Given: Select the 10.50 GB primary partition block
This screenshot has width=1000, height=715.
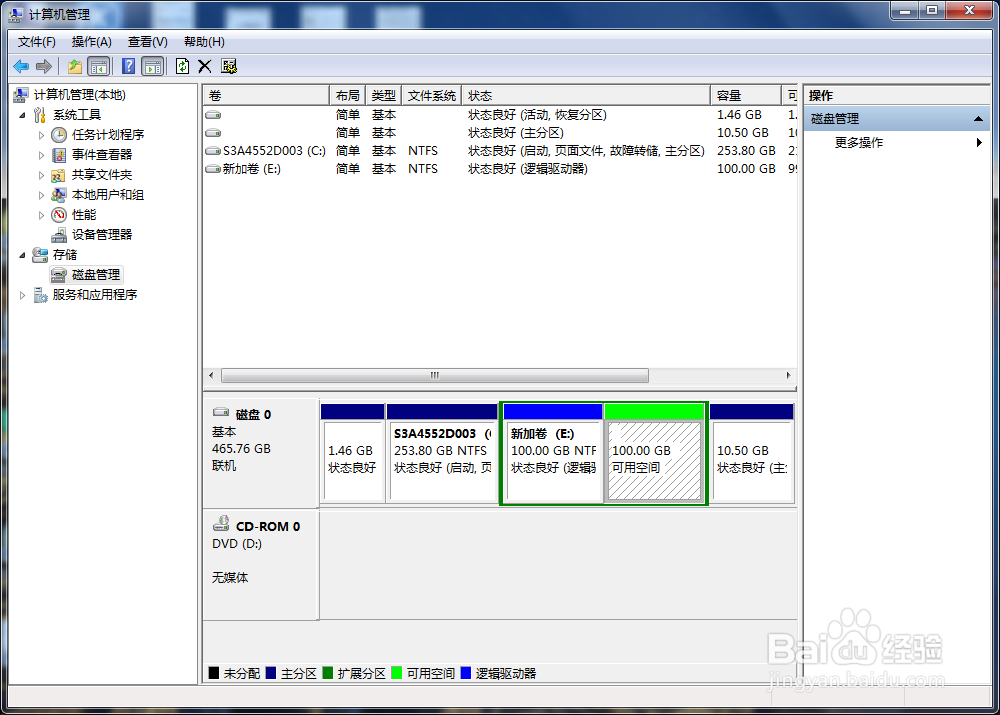Looking at the screenshot, I should [x=752, y=453].
